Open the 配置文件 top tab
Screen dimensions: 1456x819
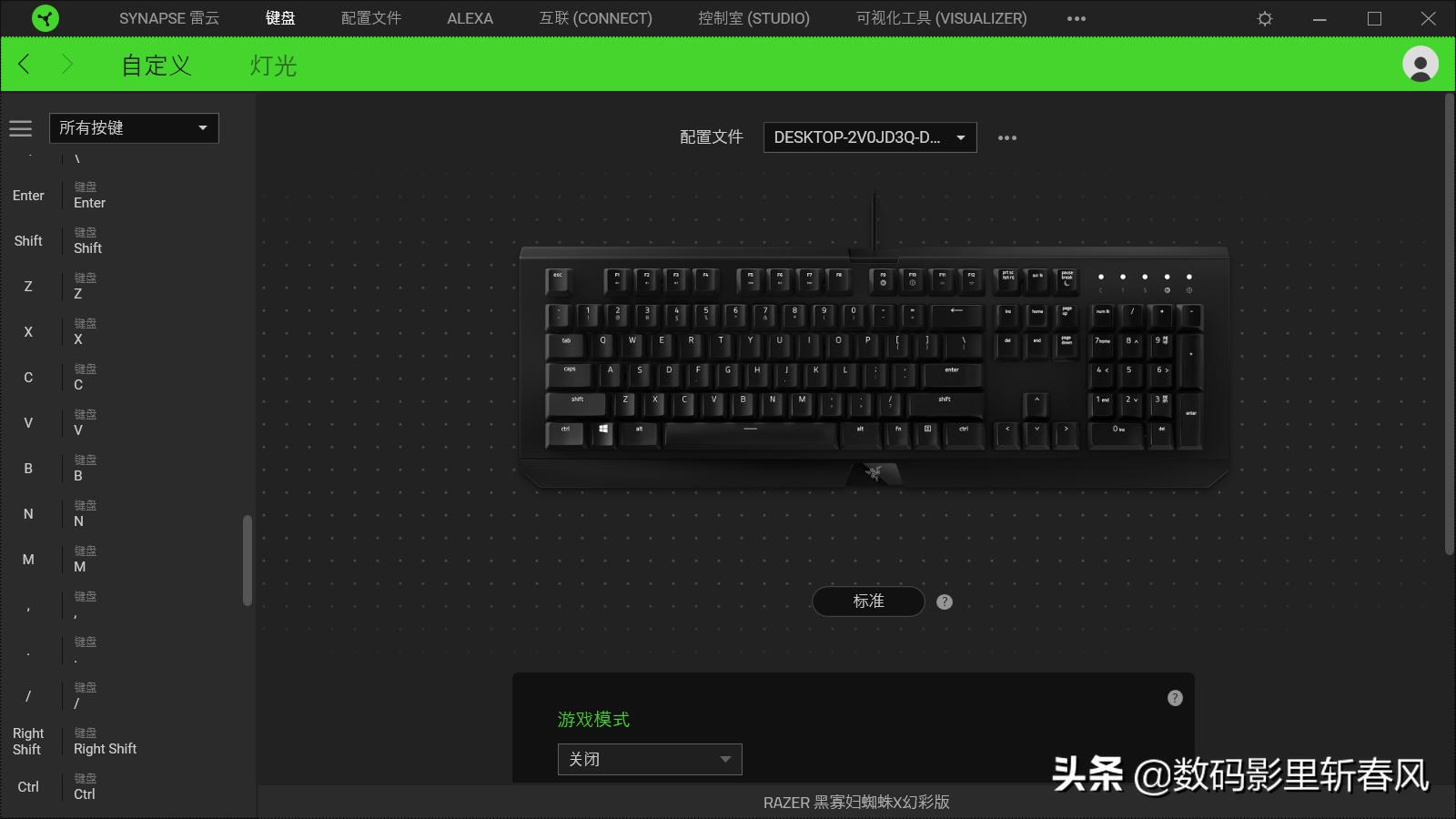coord(371,18)
